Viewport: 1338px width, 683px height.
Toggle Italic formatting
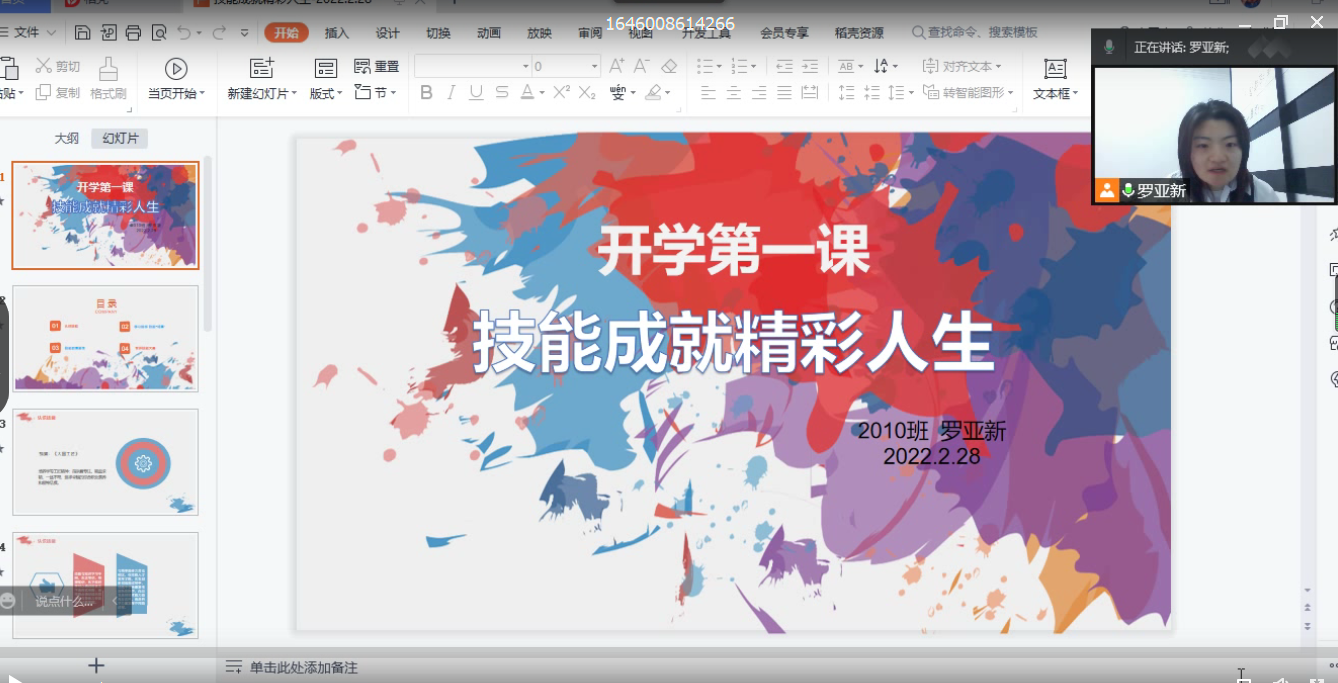451,93
